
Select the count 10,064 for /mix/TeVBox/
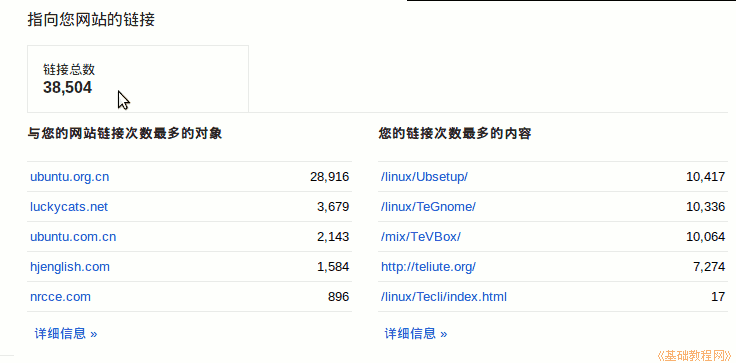click(x=705, y=237)
